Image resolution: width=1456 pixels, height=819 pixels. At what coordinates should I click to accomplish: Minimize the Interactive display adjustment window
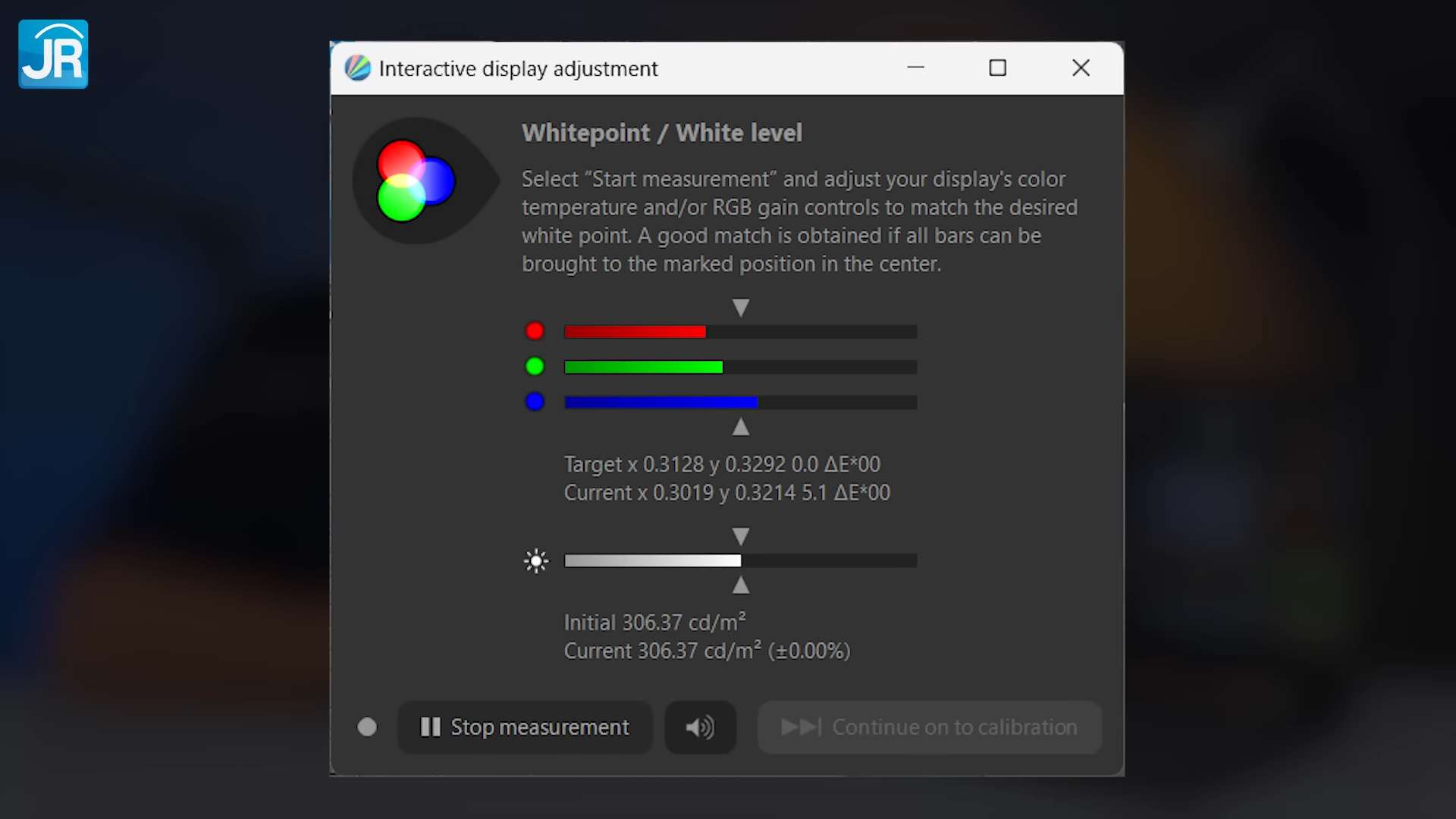pyautogui.click(x=916, y=68)
